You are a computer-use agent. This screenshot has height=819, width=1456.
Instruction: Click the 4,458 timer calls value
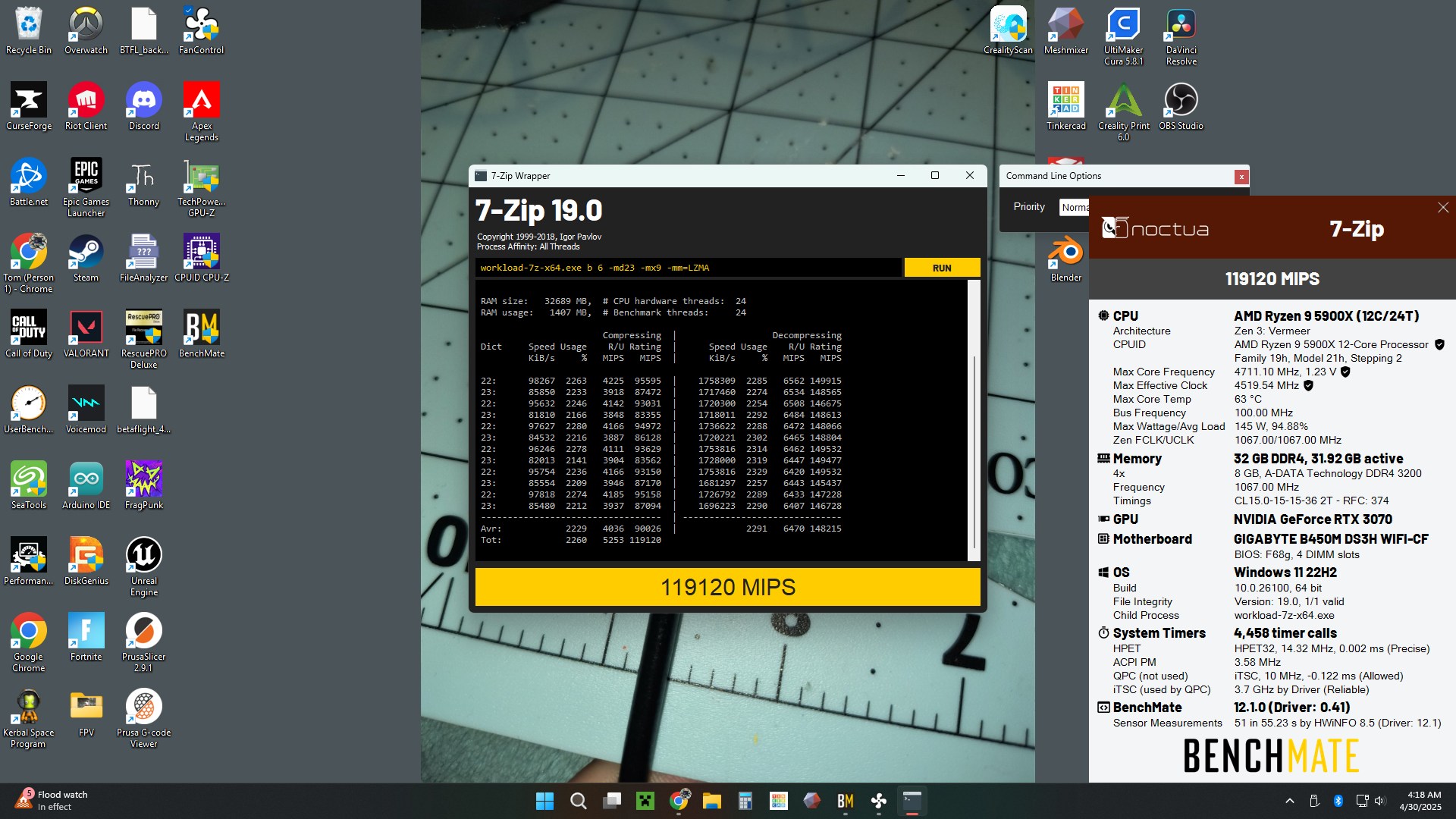(x=1285, y=633)
